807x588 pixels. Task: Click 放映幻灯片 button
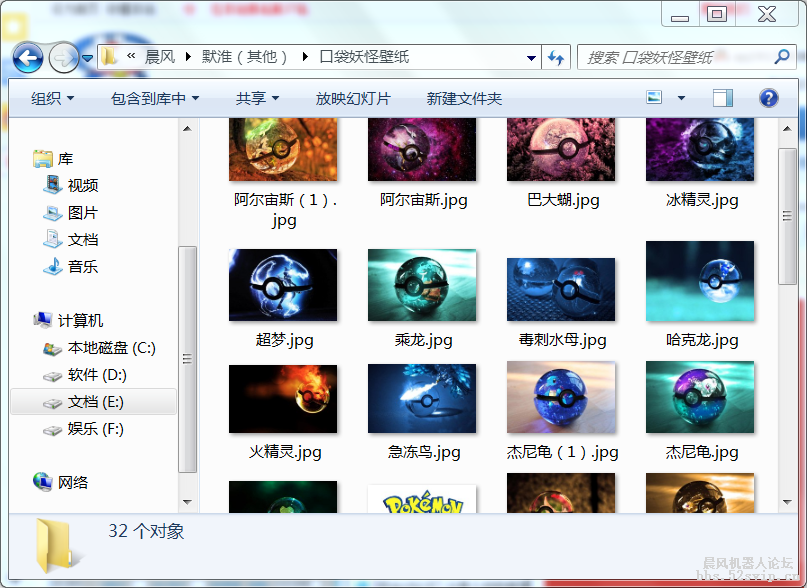click(x=353, y=98)
